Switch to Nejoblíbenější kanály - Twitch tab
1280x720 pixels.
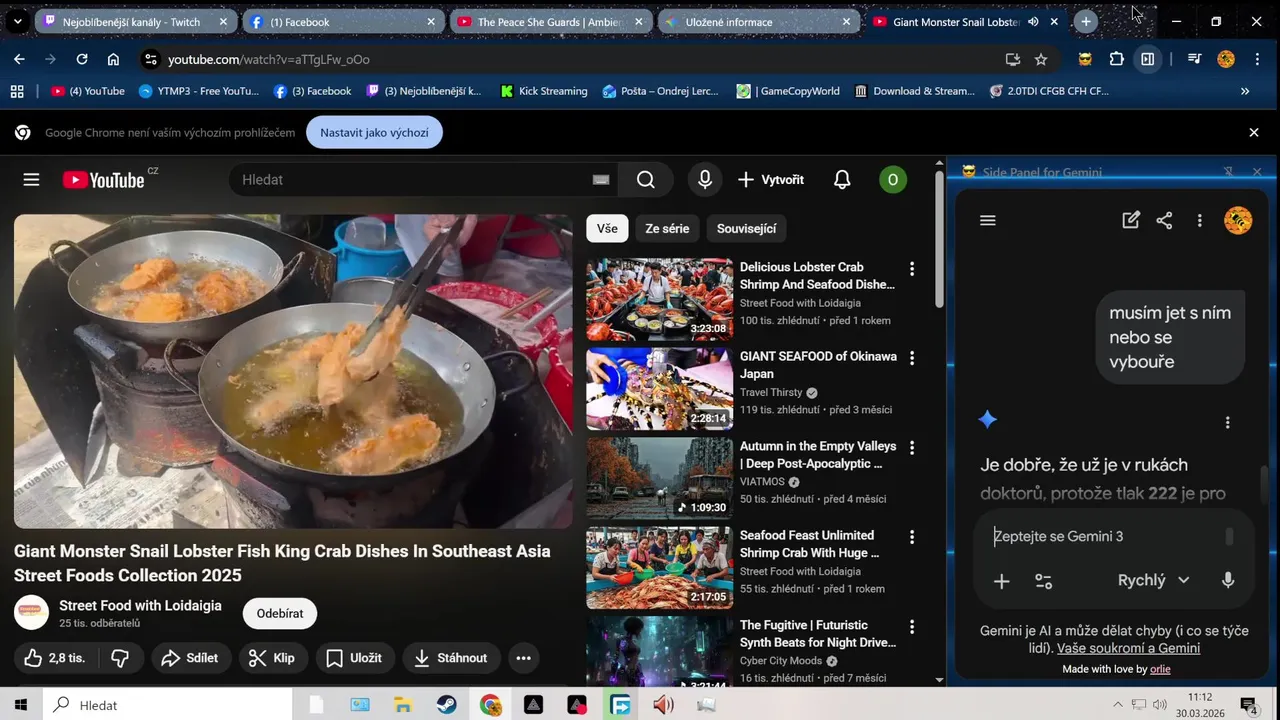136,22
